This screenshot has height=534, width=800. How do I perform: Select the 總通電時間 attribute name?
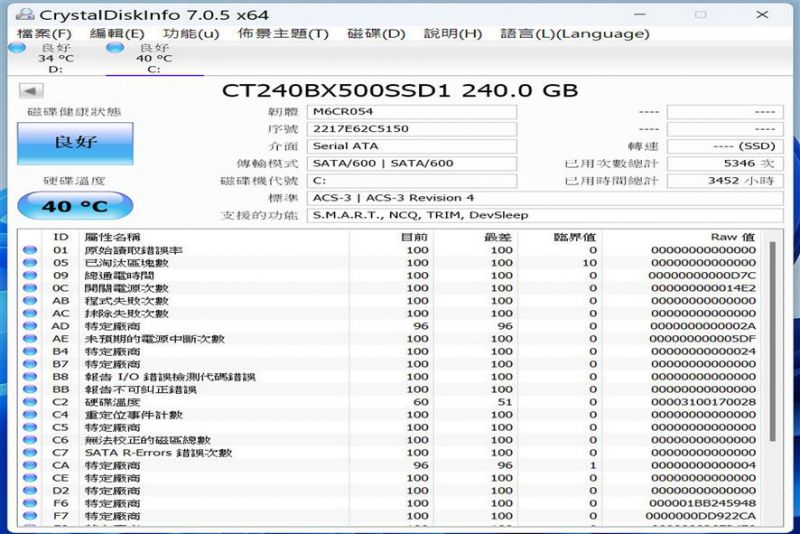pyautogui.click(x=119, y=275)
